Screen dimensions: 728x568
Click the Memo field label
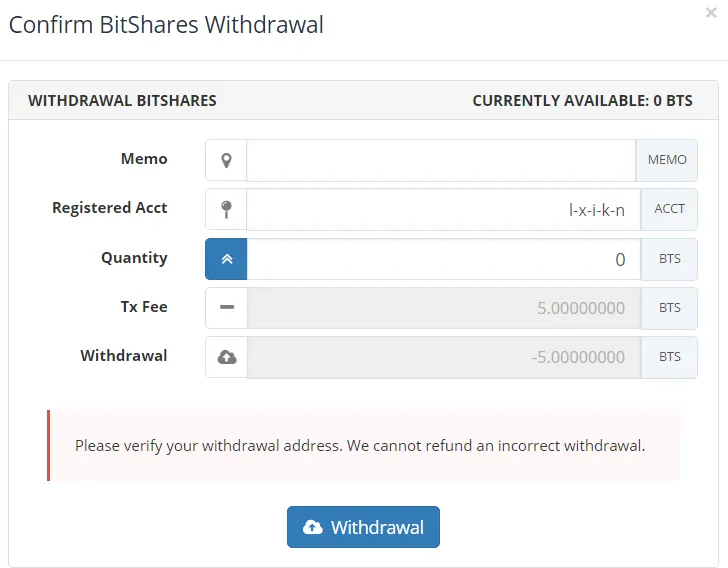[x=144, y=159]
